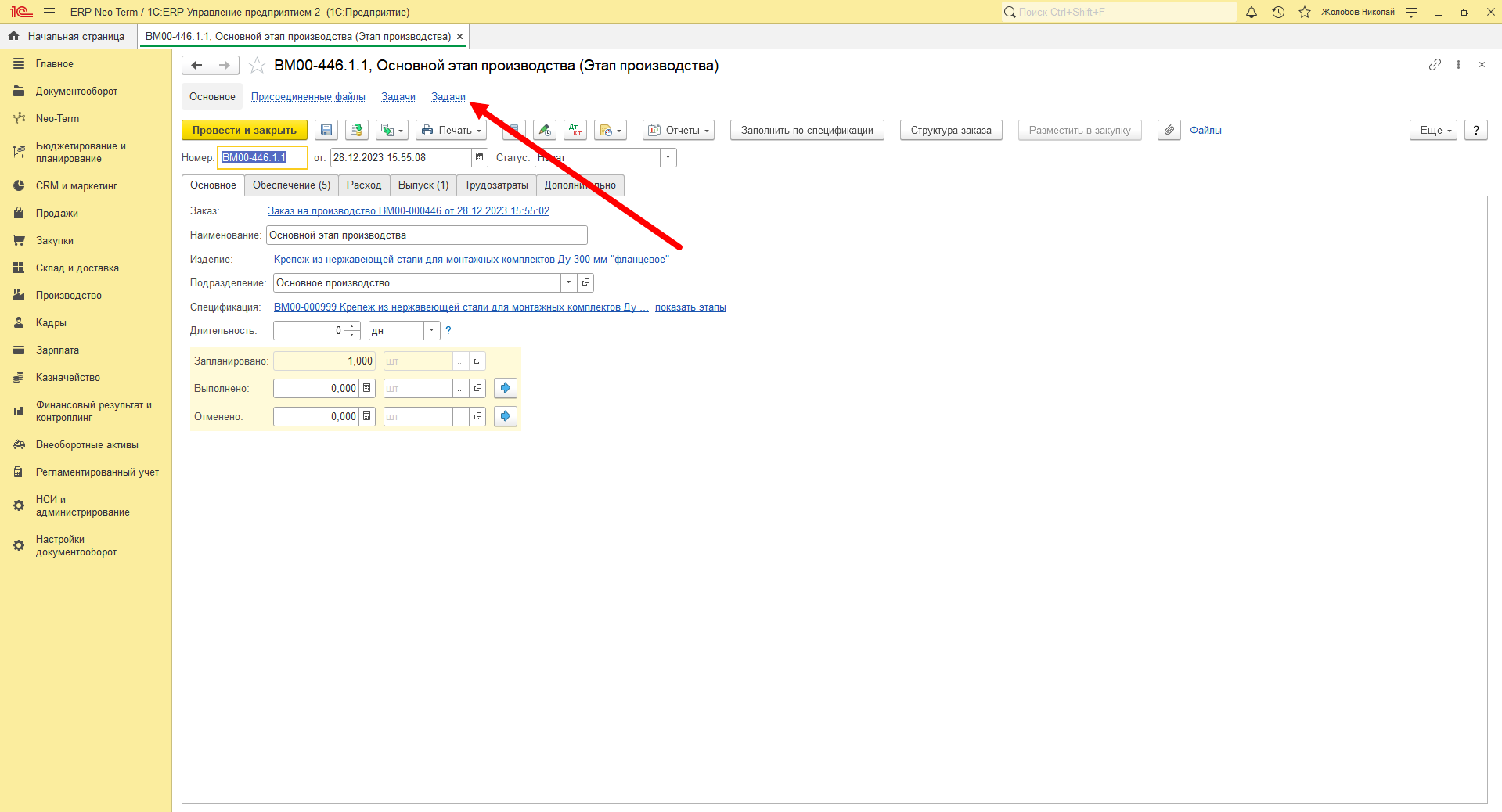
Task: Open the Еще more menu
Action: [1434, 131]
